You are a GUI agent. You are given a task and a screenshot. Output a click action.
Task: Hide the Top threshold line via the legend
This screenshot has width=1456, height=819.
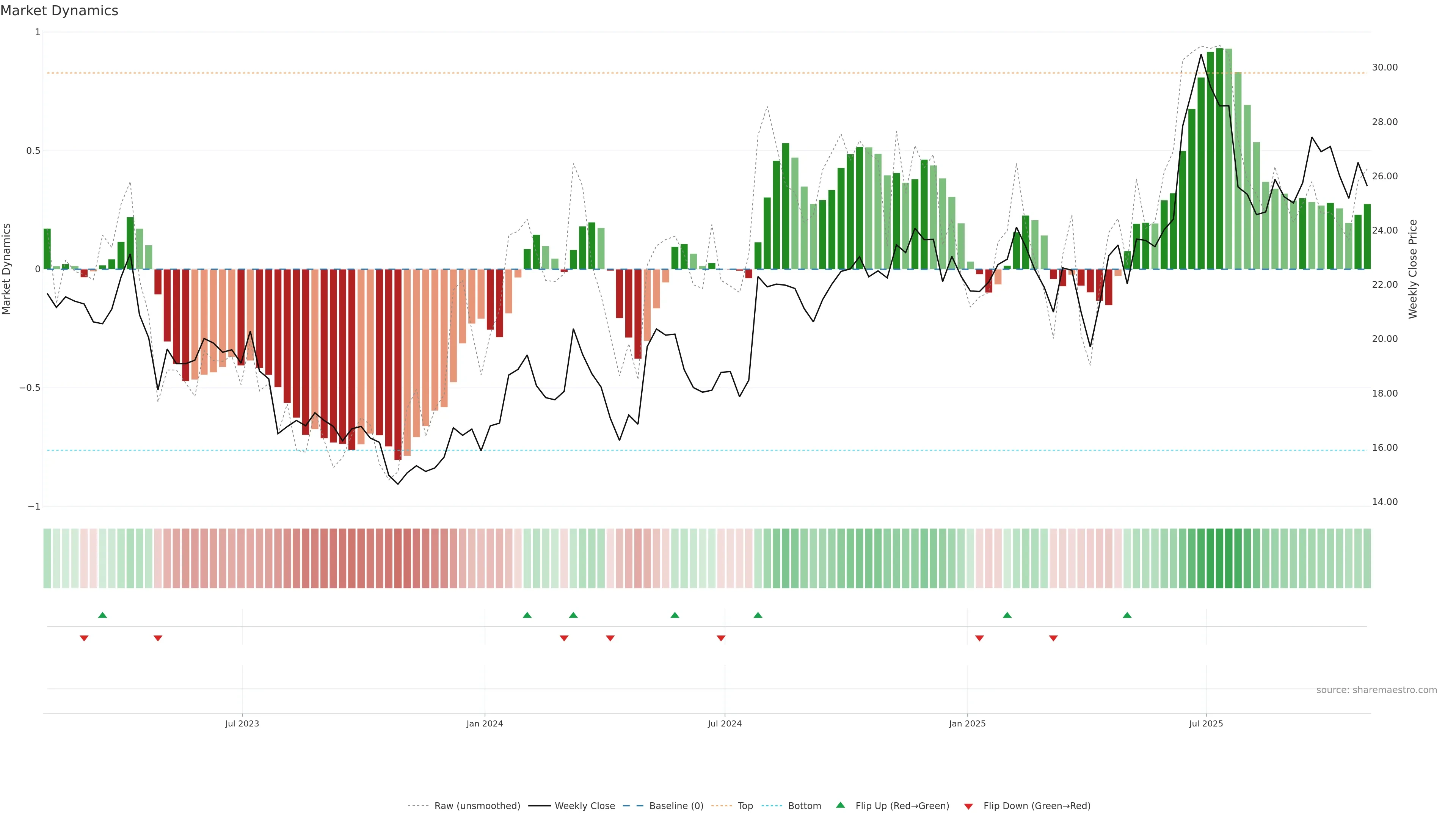tap(745, 806)
